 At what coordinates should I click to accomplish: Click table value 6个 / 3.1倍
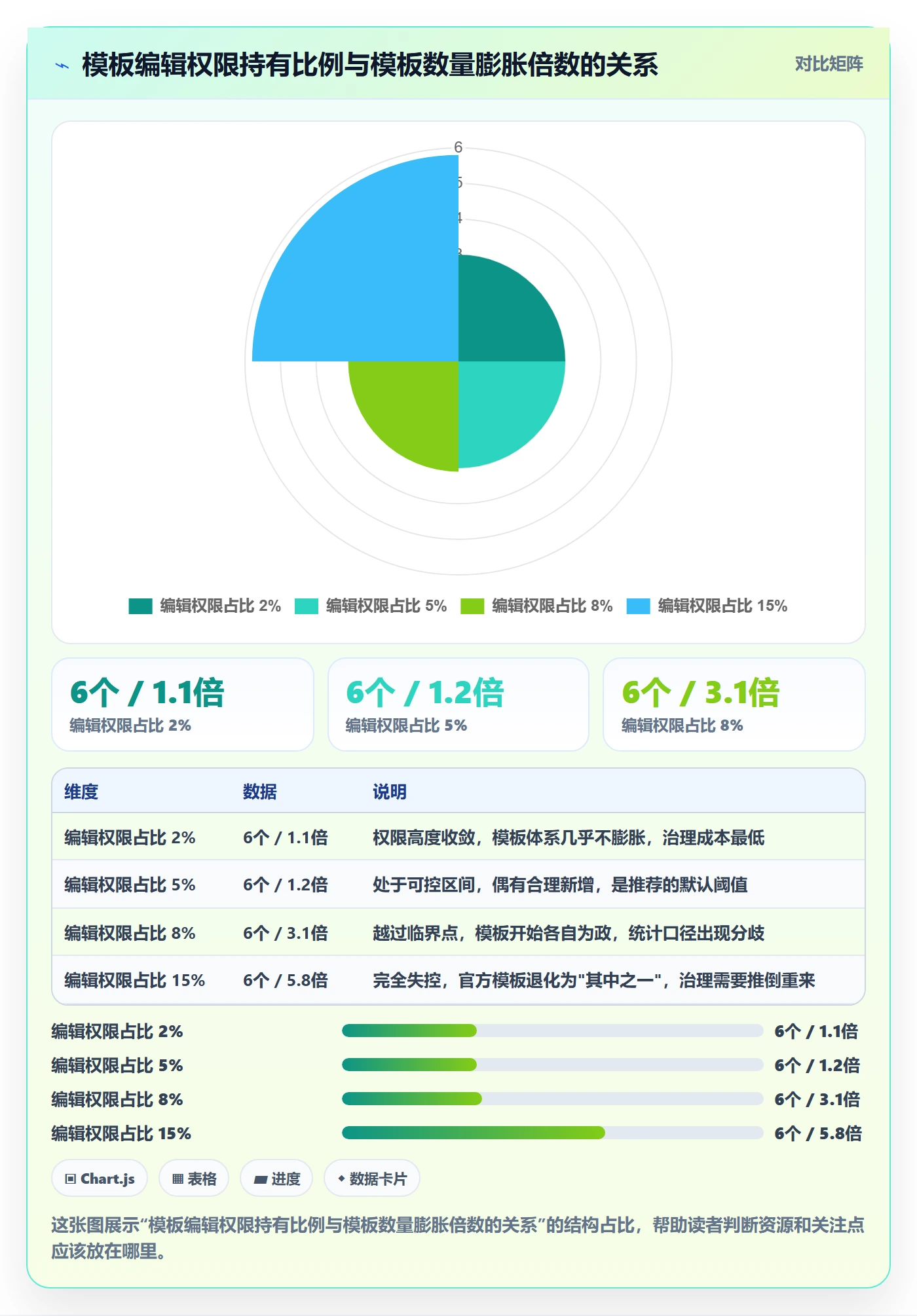286,933
